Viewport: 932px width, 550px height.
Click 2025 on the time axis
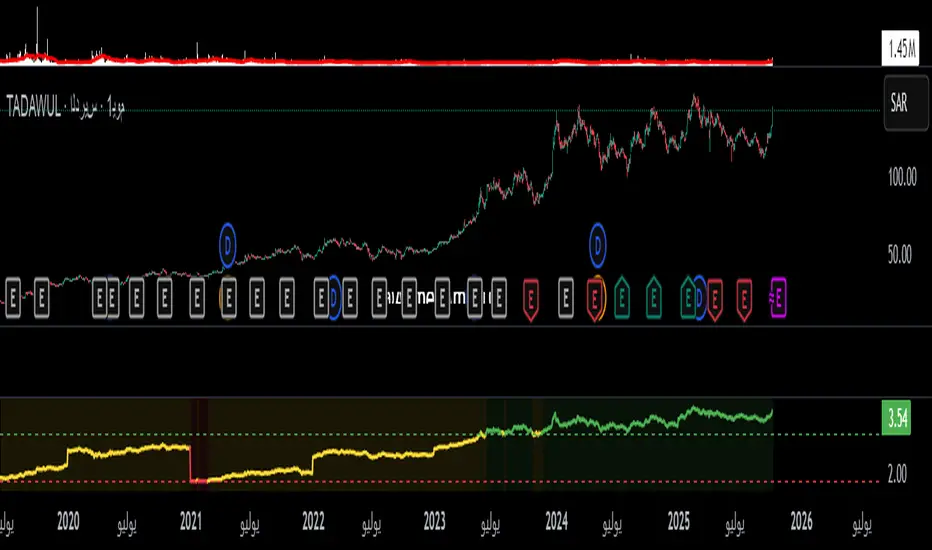[679, 521]
